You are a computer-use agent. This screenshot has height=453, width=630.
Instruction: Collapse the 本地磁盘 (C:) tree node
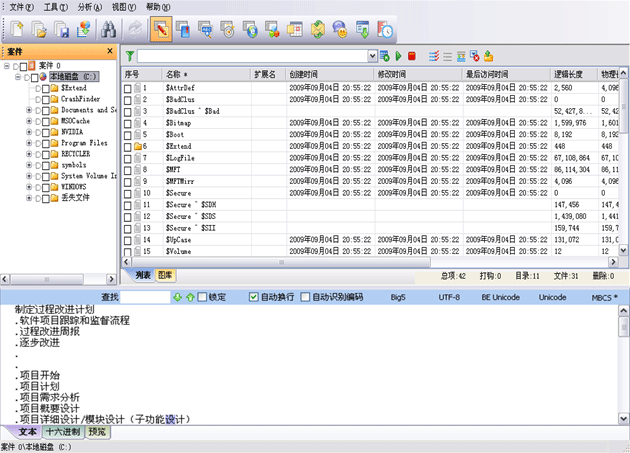(18, 77)
